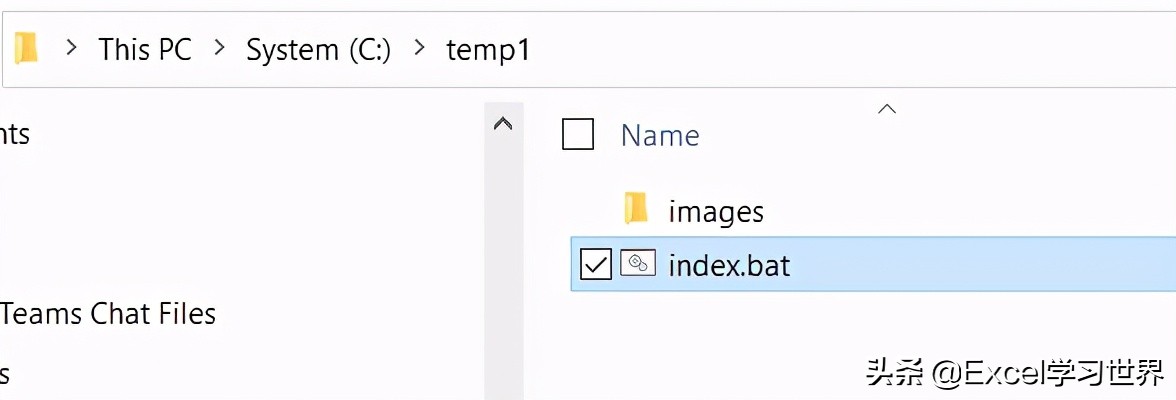
Task: Click the index.bat file icon
Action: point(637,264)
